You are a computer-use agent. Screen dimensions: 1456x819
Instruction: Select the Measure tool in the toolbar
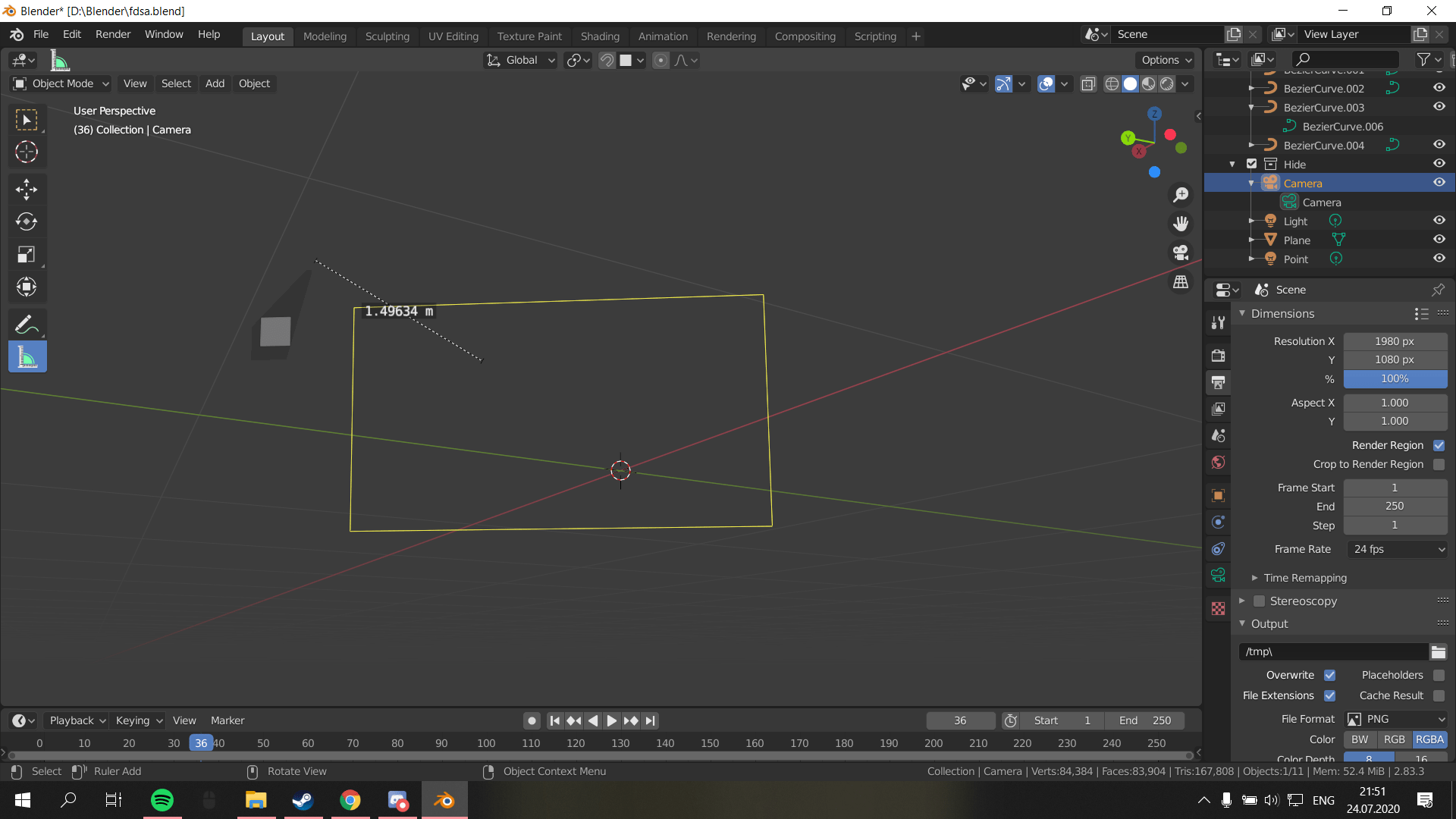coord(27,356)
